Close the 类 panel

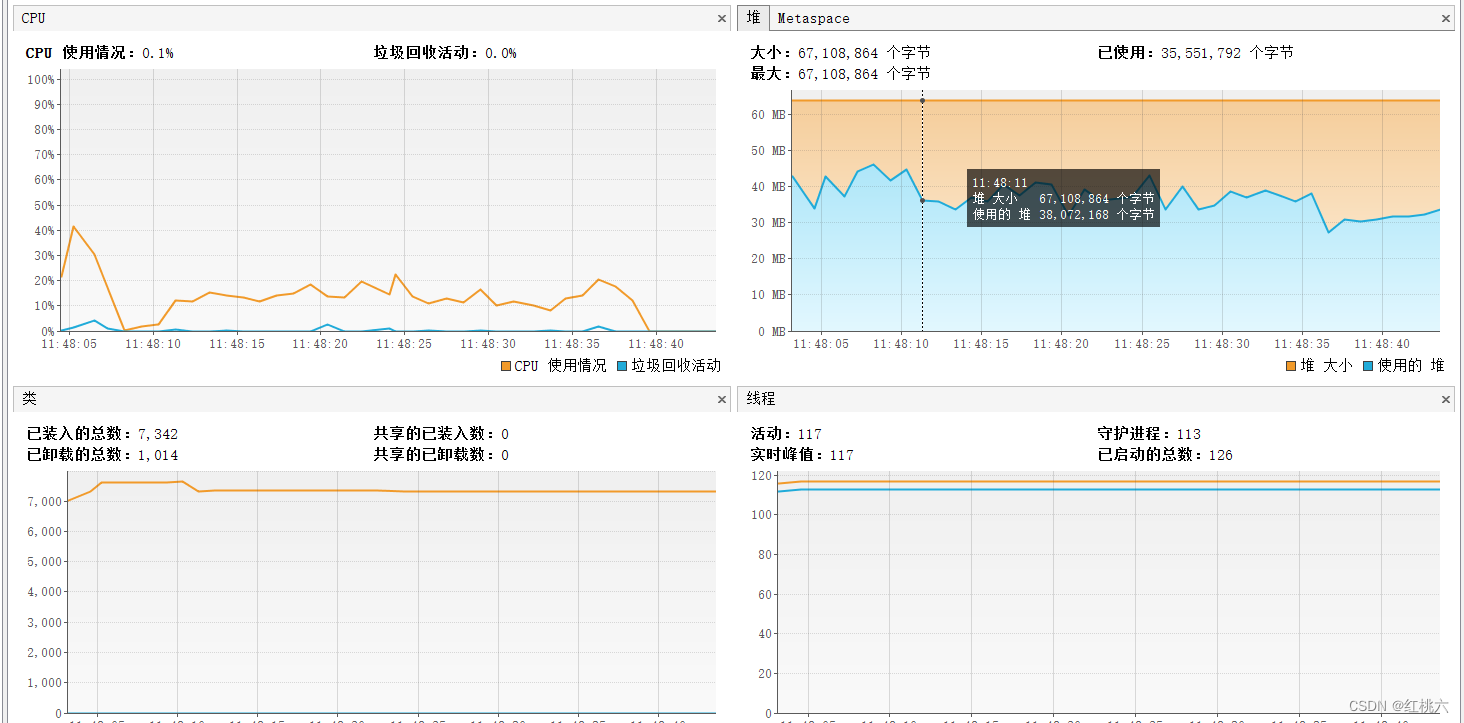click(722, 399)
